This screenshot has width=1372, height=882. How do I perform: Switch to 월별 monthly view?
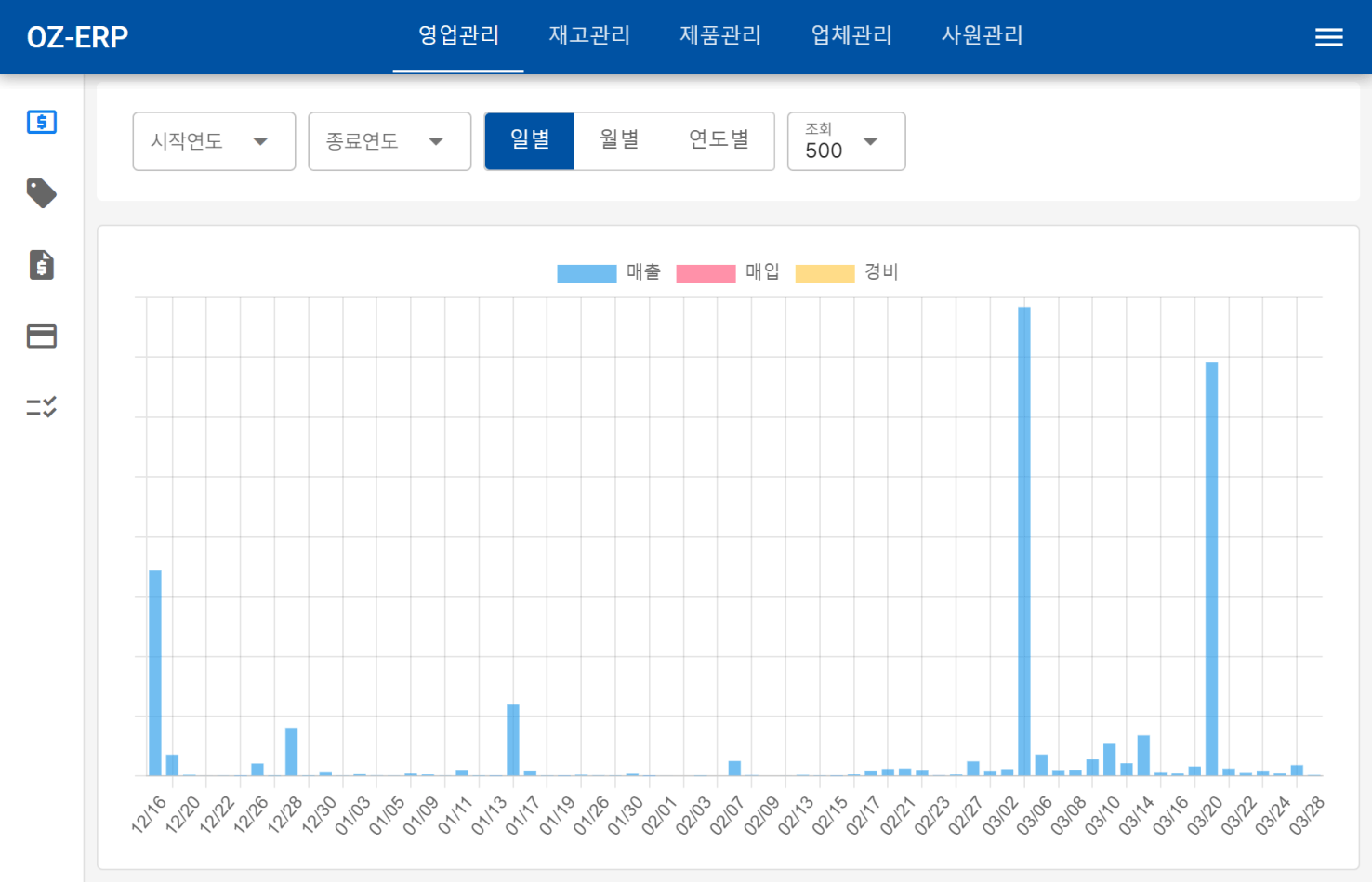(x=619, y=140)
